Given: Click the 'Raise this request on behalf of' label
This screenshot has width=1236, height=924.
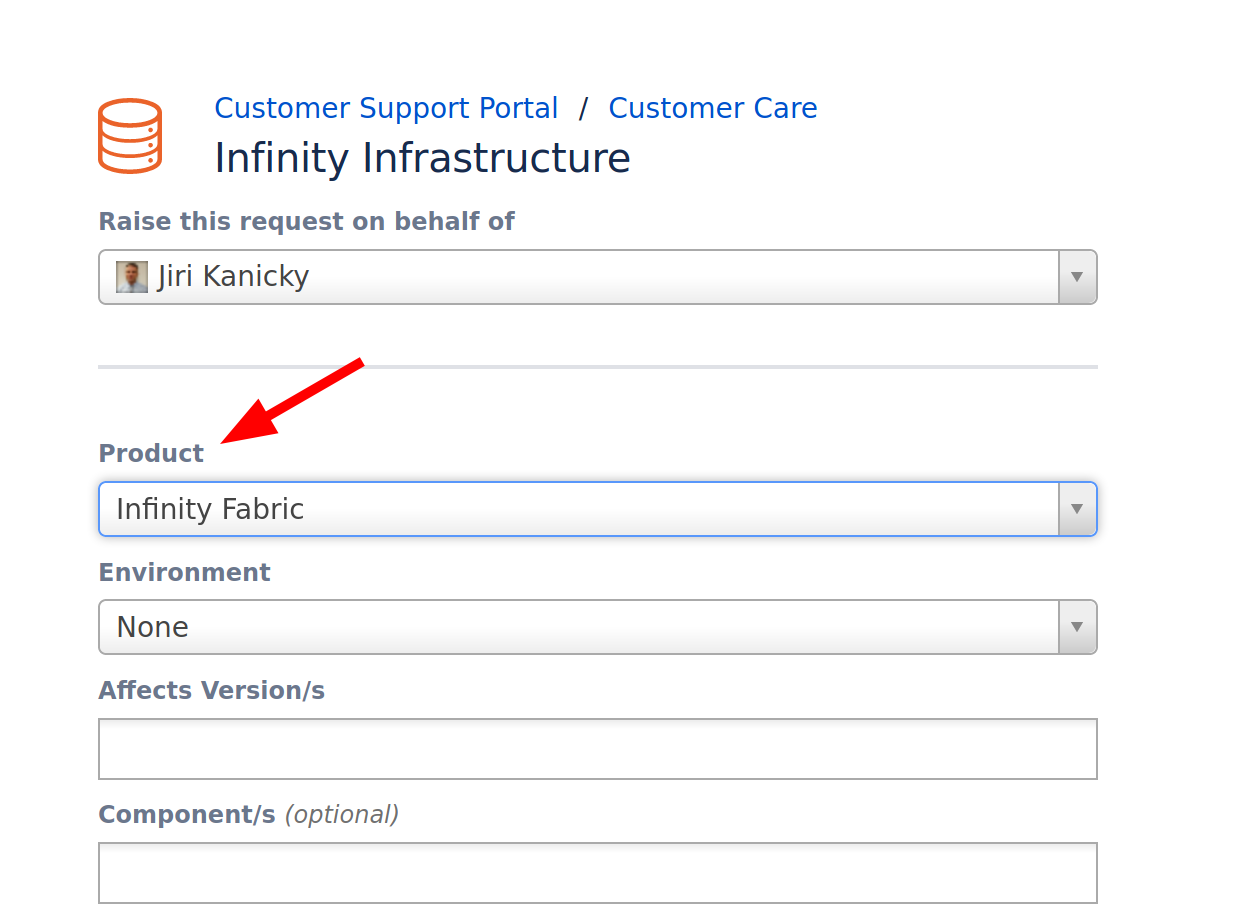Looking at the screenshot, I should click(306, 221).
